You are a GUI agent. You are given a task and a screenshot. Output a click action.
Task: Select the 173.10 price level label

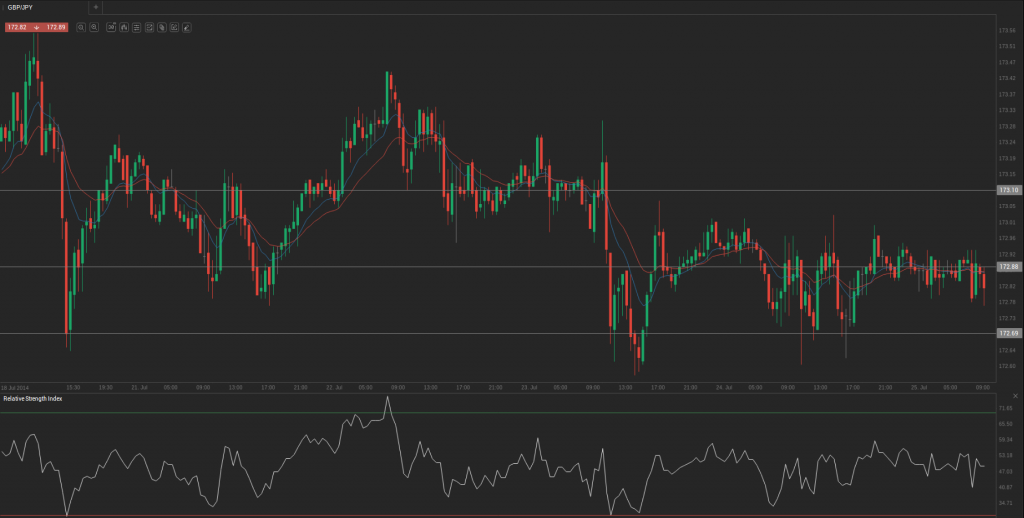pos(1008,190)
